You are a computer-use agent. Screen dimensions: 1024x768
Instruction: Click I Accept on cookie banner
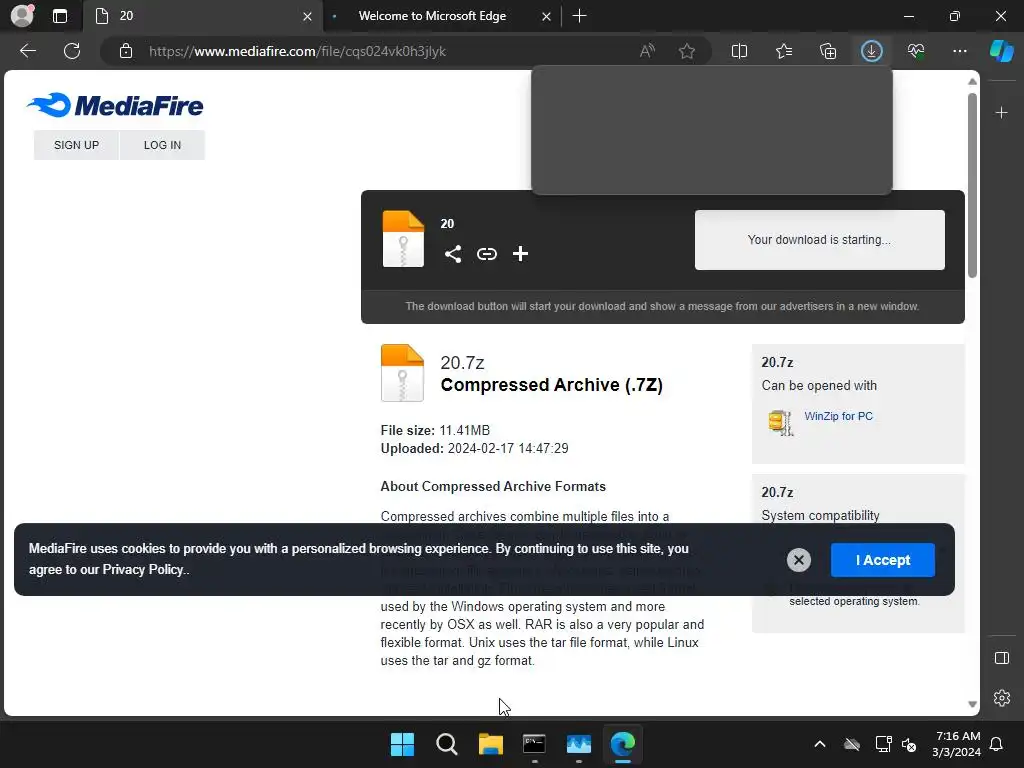883,560
